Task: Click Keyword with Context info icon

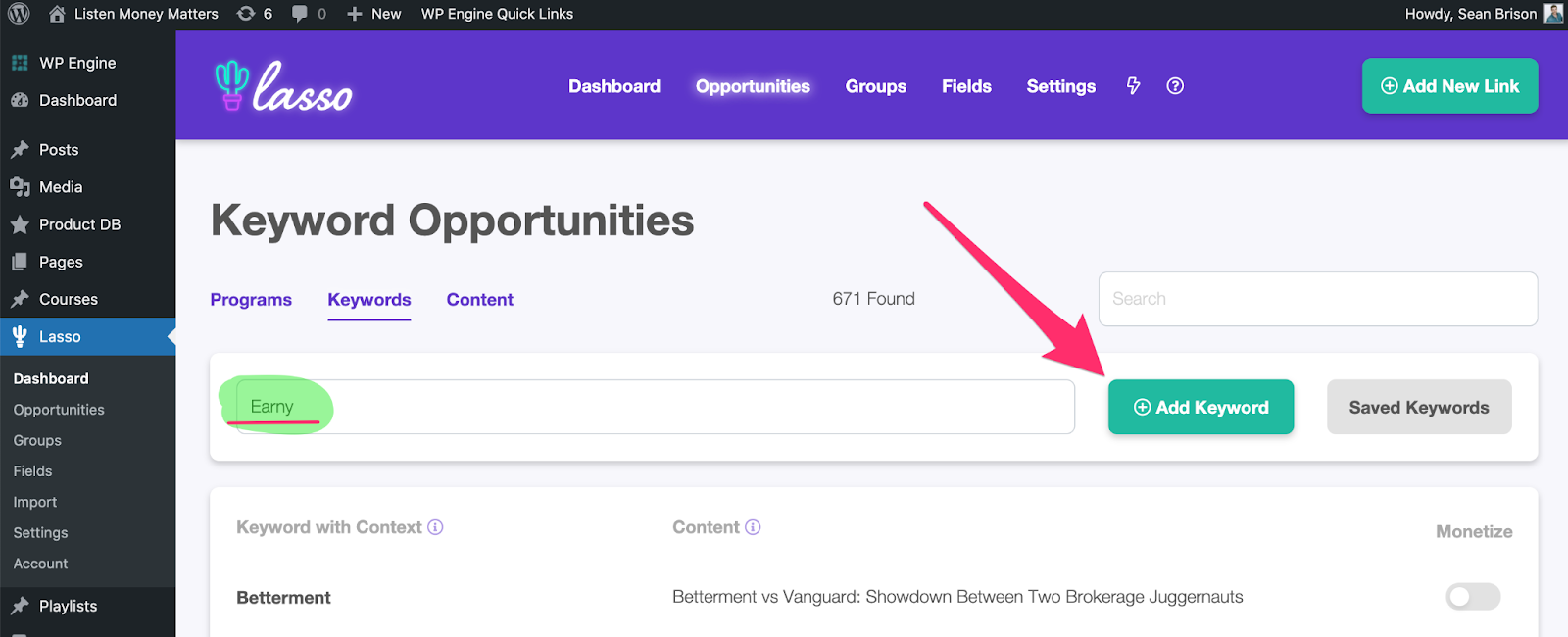Action: (435, 527)
